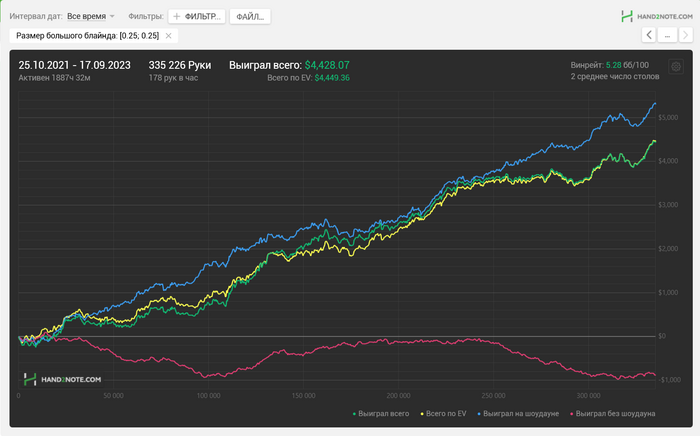Image resolution: width=700 pixels, height=436 pixels.
Task: Click the EV total value $4,449.36
Action: point(332,78)
